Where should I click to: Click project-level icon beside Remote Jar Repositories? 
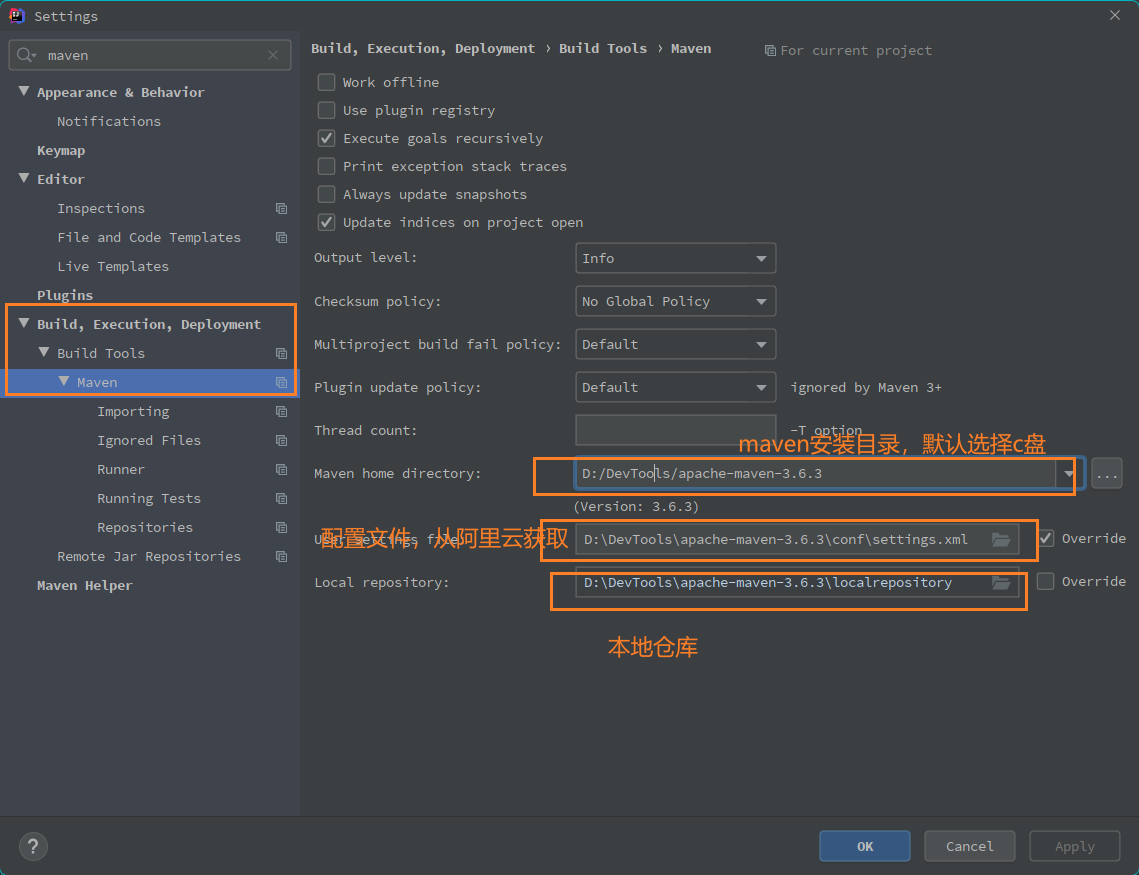[x=282, y=557]
